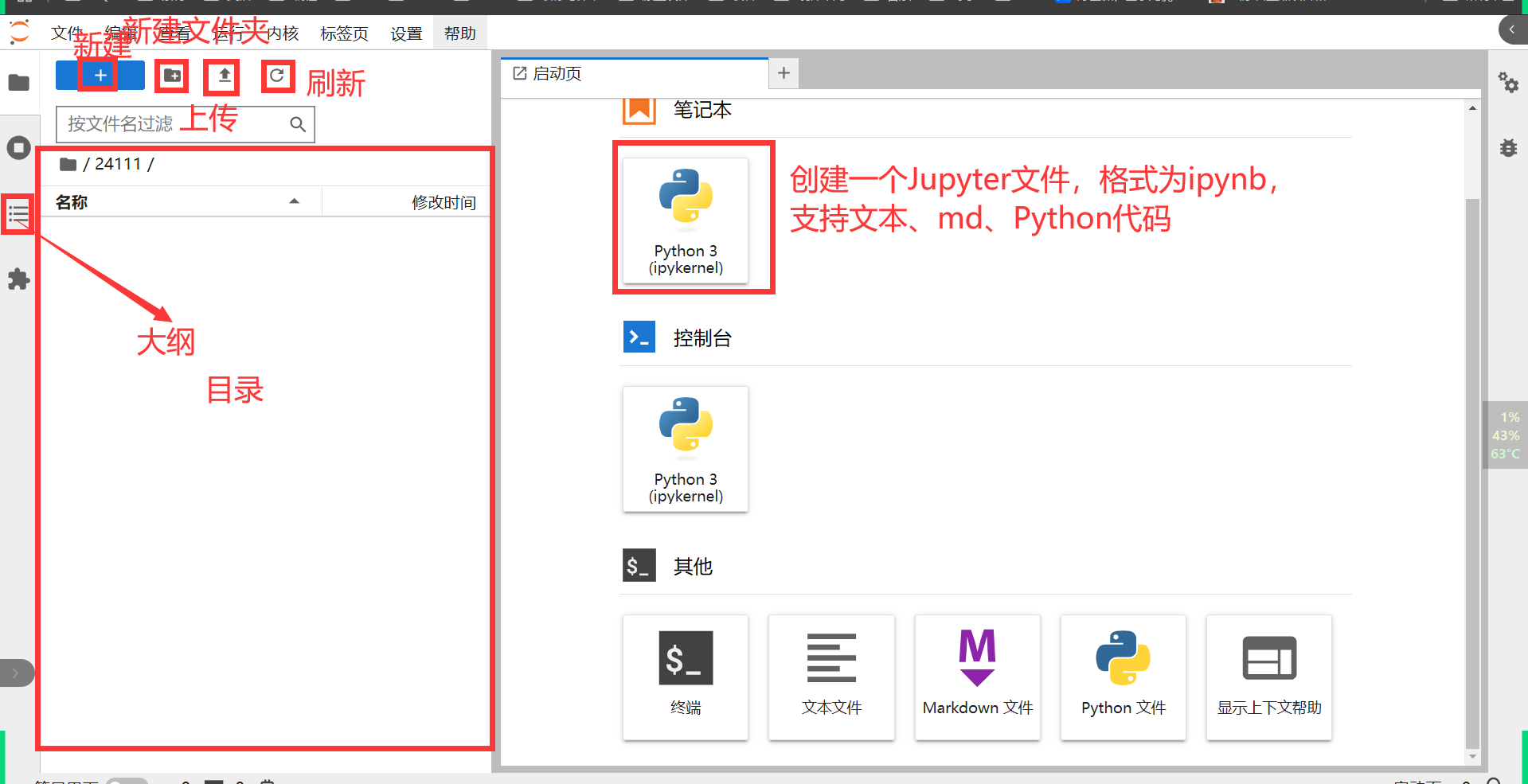The image size is (1528, 784).
Task: Open 显示上下文帮助
Action: click(1269, 677)
